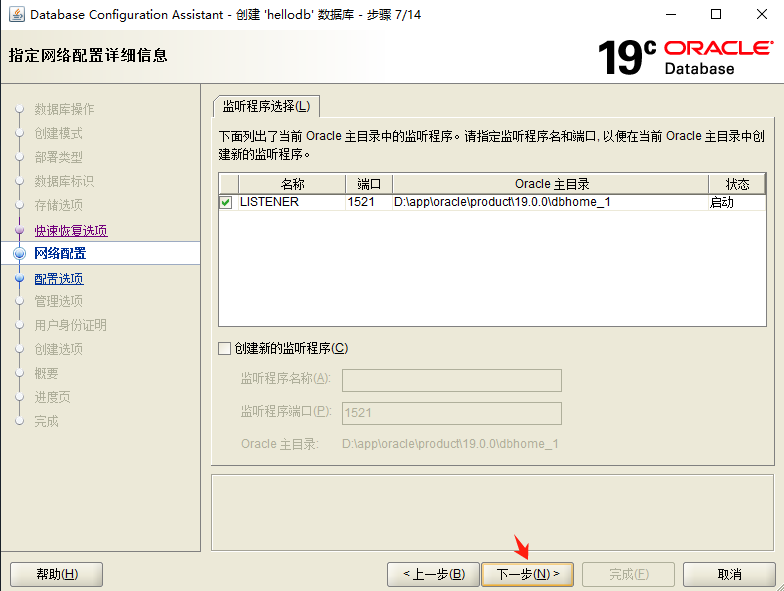Jump to 配置选项 step link

(59, 278)
